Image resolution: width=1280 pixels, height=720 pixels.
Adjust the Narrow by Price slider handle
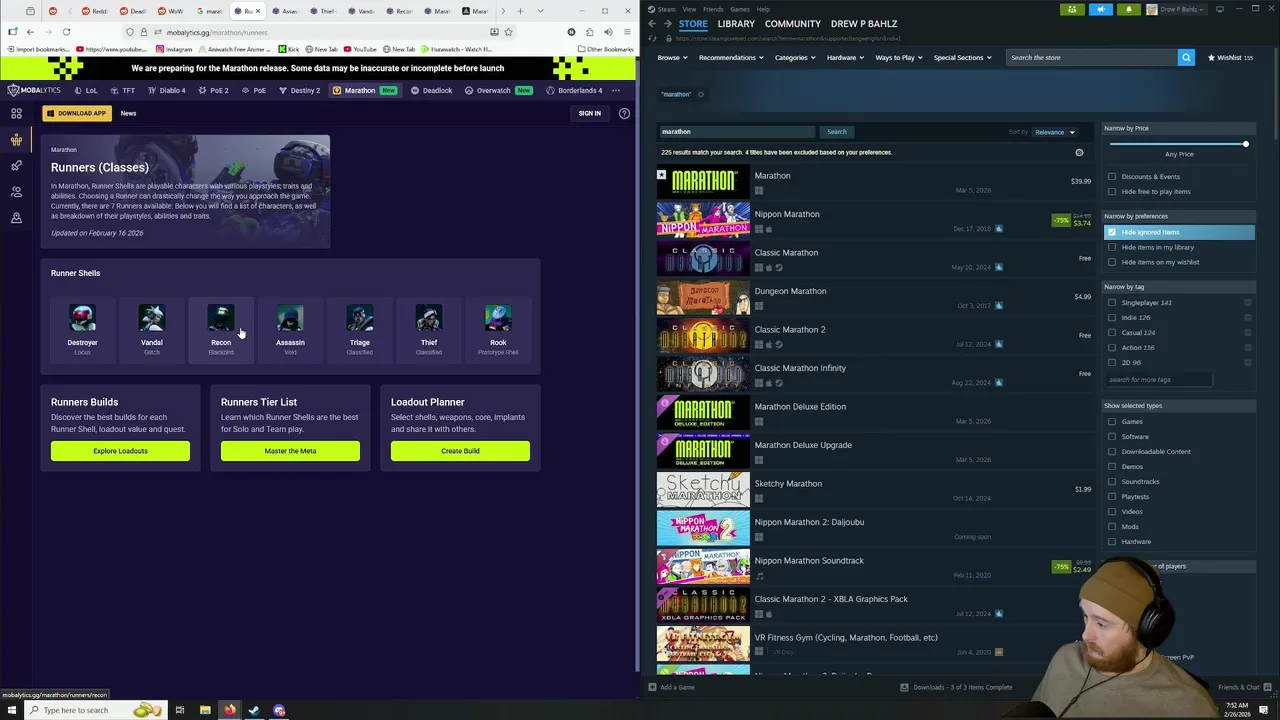1245,144
